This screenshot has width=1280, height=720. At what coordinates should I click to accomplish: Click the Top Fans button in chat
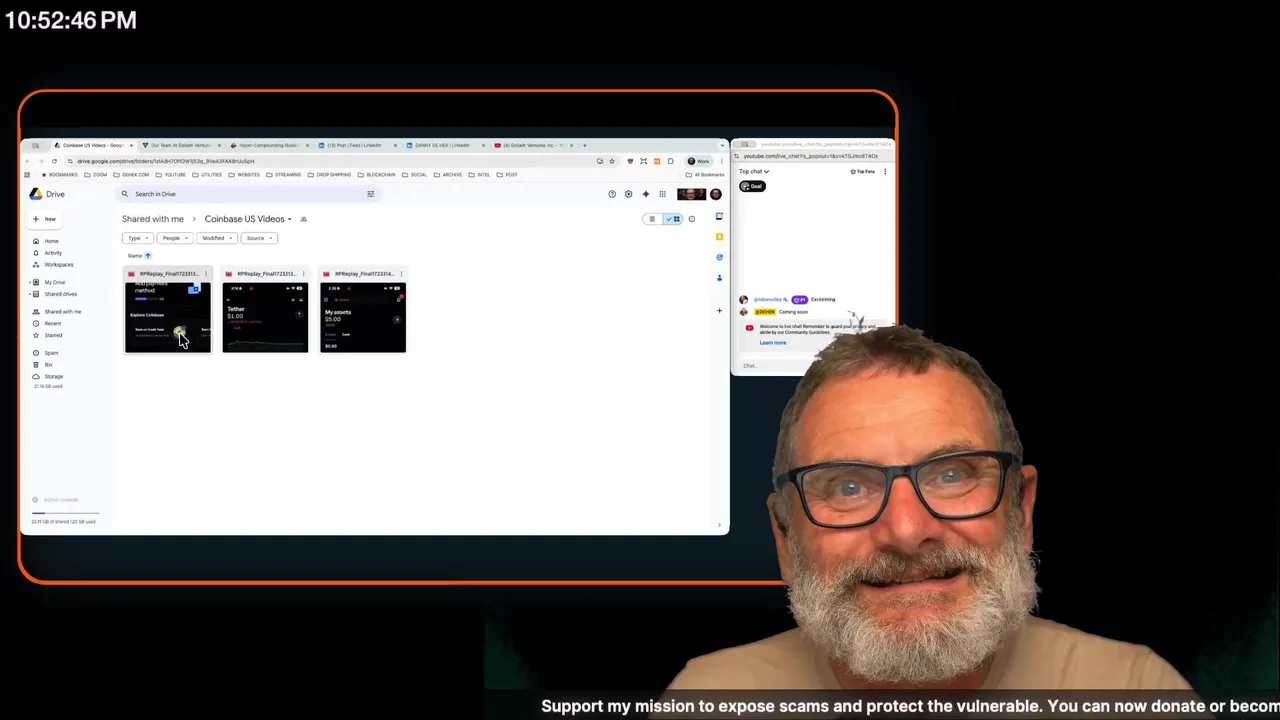(x=862, y=172)
